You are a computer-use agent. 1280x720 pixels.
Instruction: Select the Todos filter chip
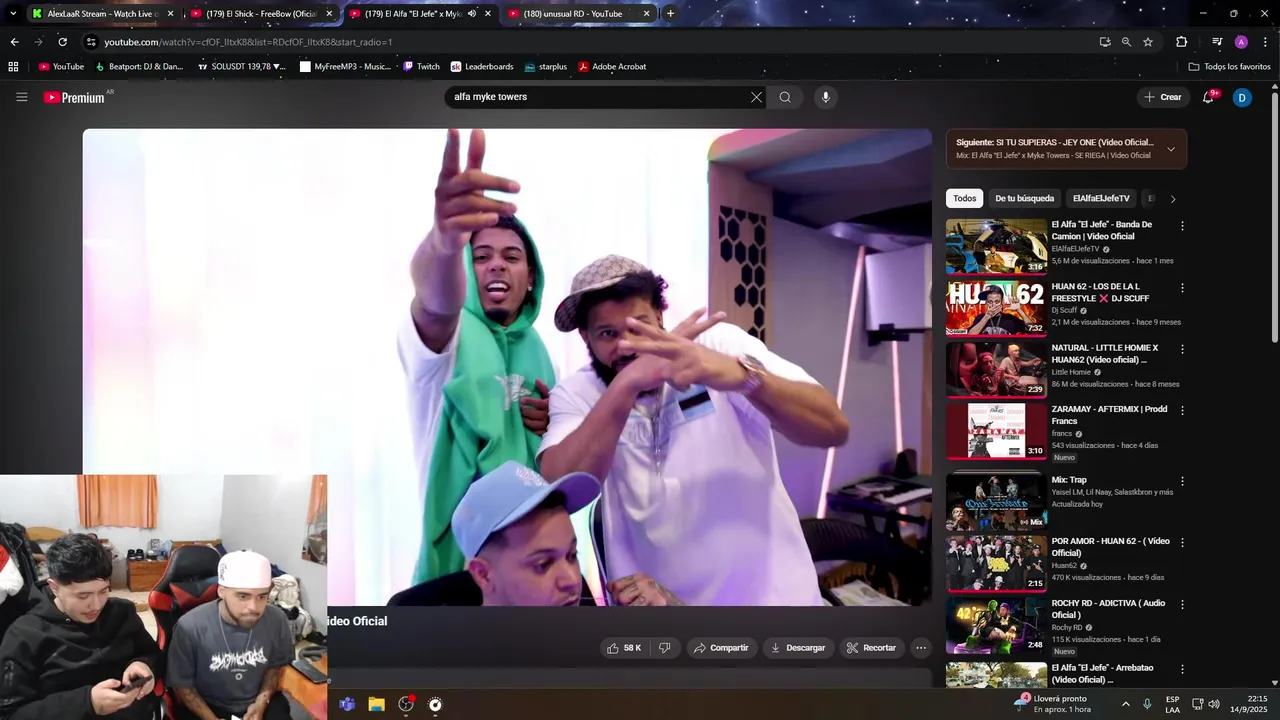coord(965,198)
